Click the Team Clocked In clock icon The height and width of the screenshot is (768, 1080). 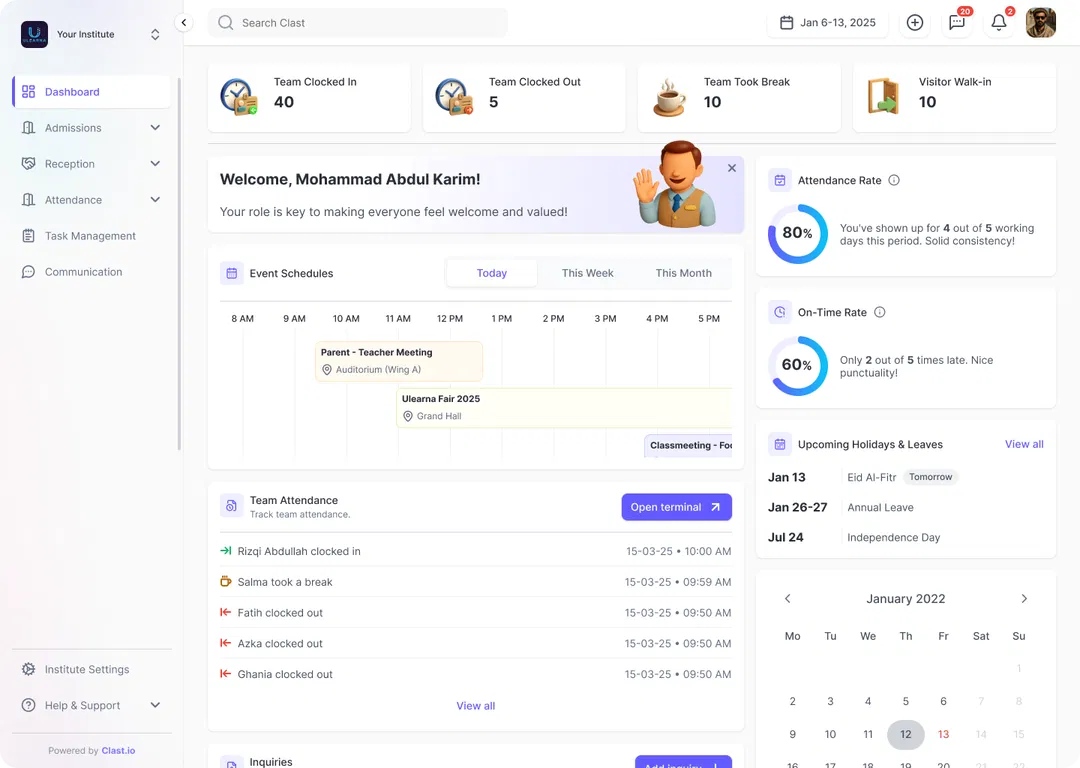pos(239,97)
